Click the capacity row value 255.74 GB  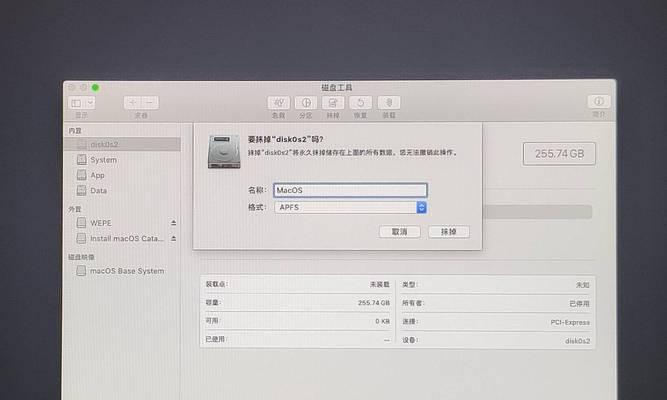pyautogui.click(x=373, y=303)
